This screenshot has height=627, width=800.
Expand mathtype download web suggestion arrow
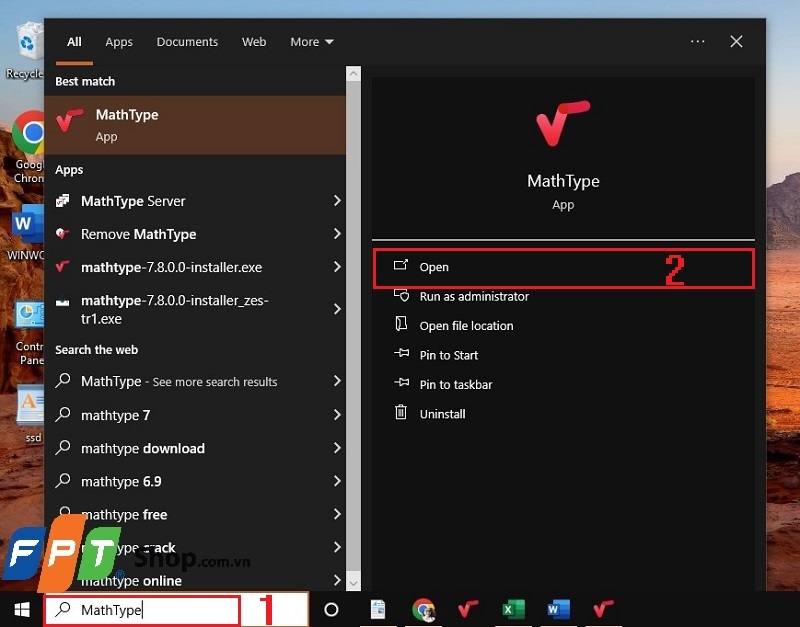tap(337, 448)
